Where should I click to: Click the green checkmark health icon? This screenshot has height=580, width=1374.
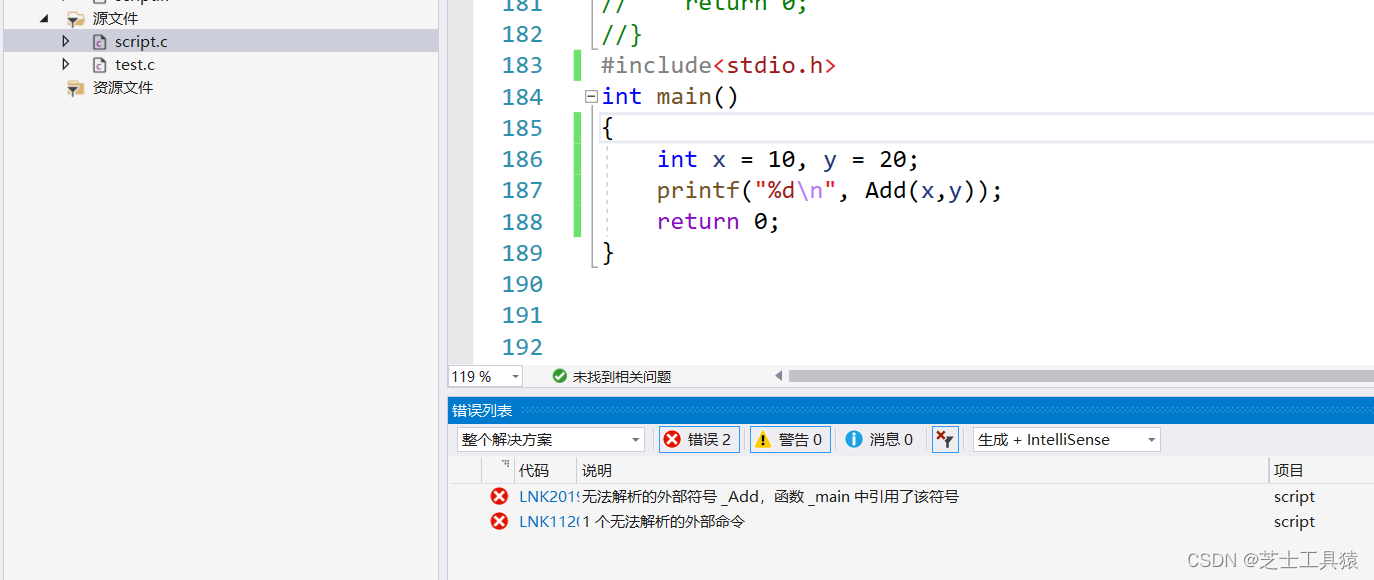pos(560,376)
